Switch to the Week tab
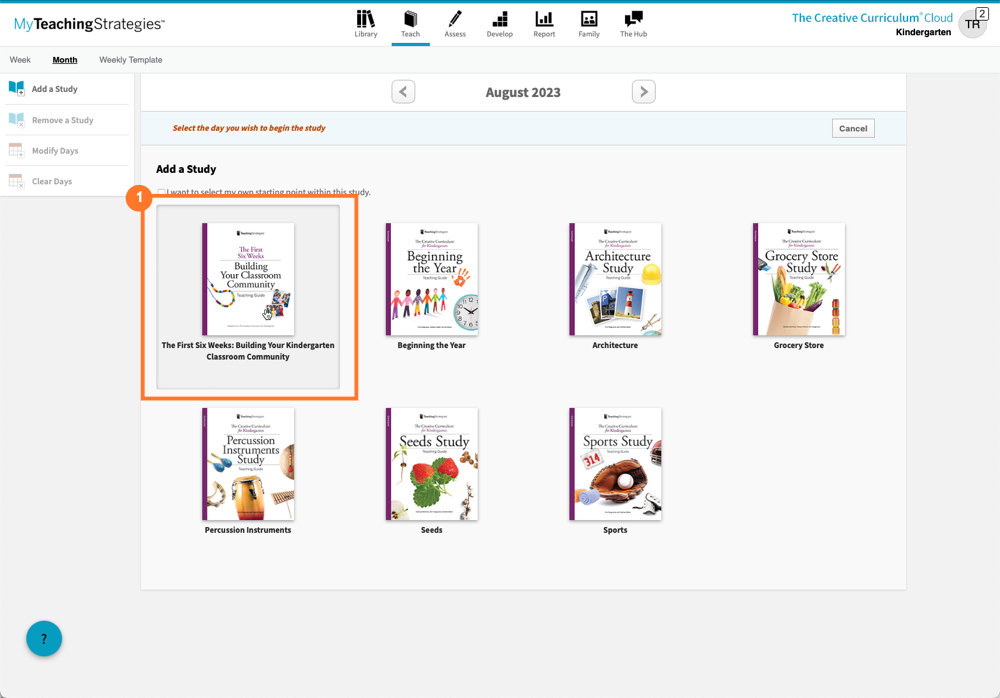 click(20, 60)
